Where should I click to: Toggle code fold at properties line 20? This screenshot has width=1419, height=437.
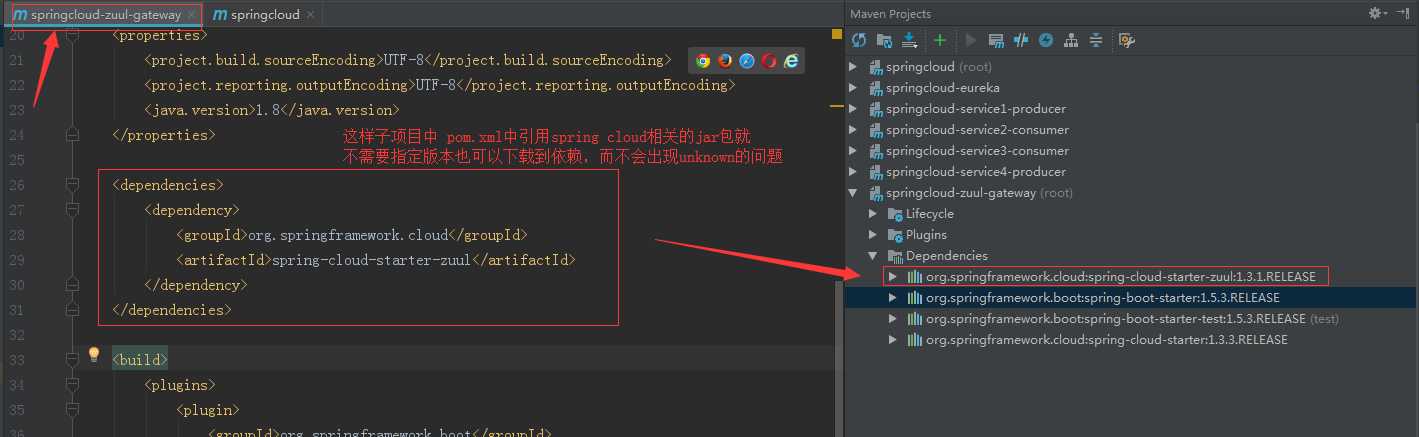72,35
